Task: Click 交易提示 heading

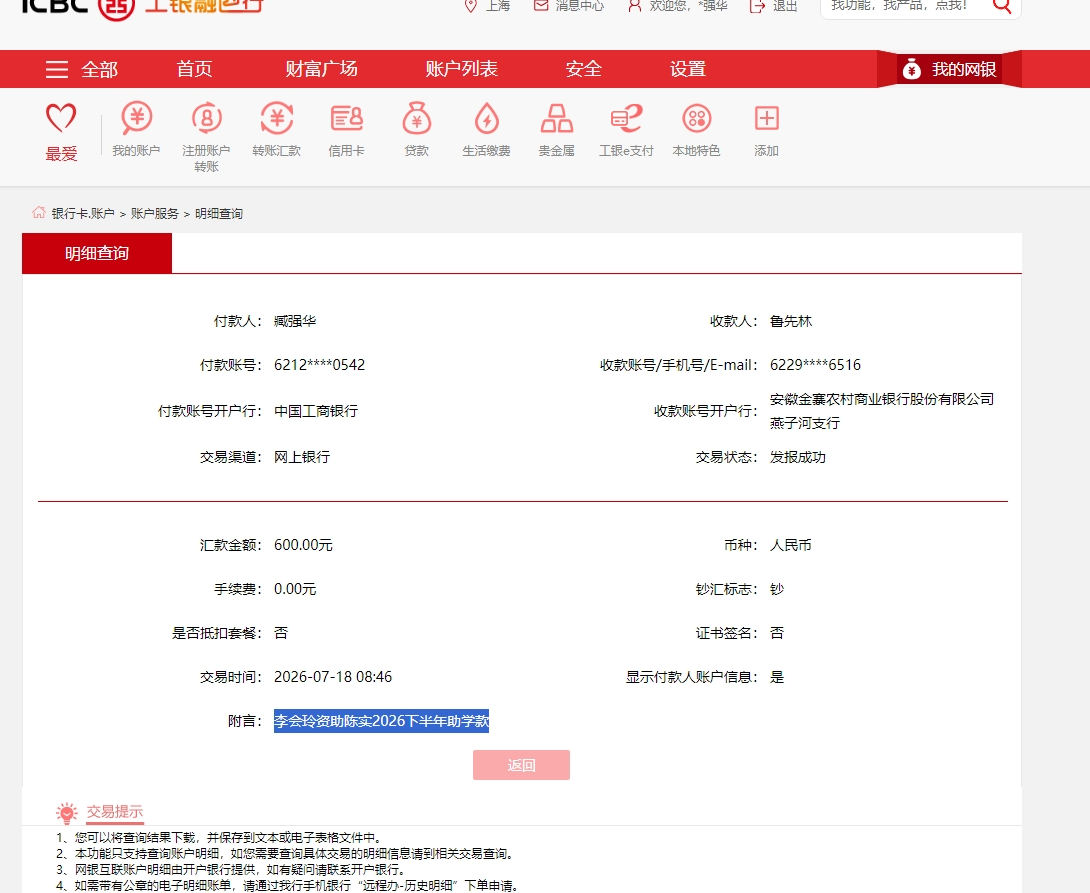Action: point(115,812)
